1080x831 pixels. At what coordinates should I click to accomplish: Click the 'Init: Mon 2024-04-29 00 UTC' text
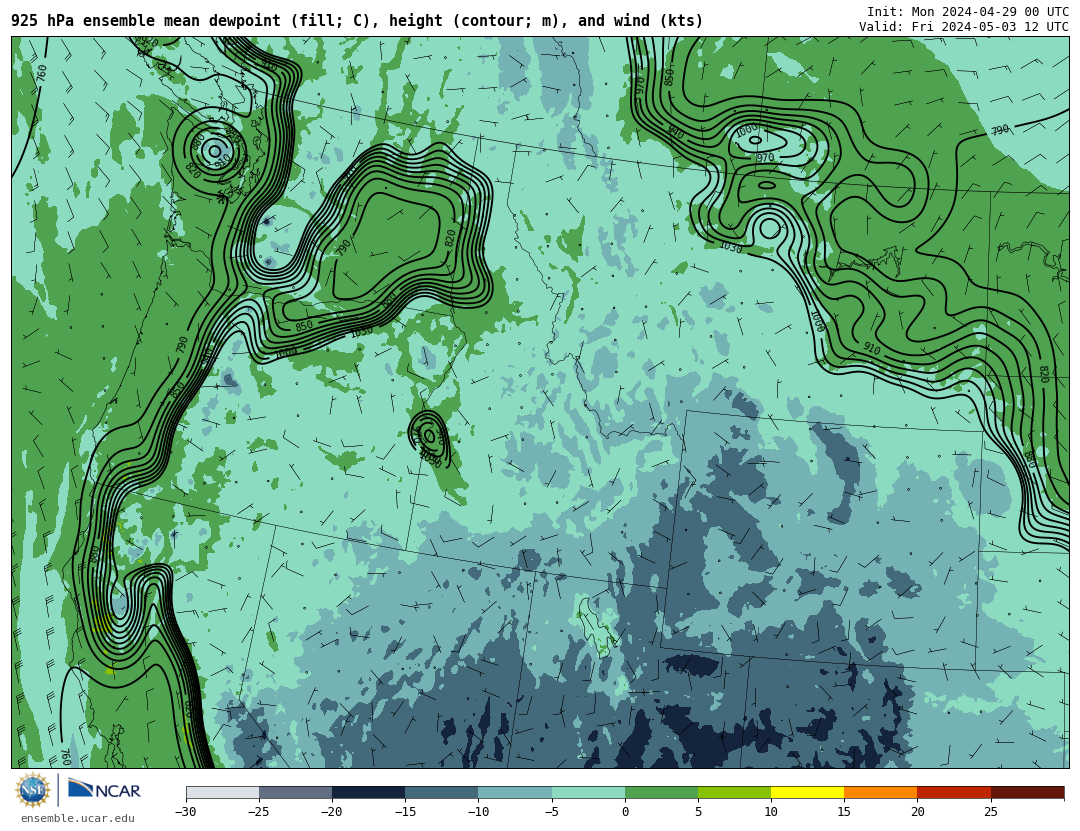[x=968, y=12]
